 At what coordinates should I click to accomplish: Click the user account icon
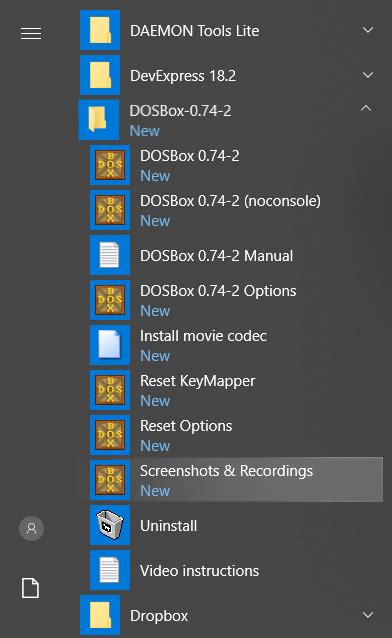(31, 528)
